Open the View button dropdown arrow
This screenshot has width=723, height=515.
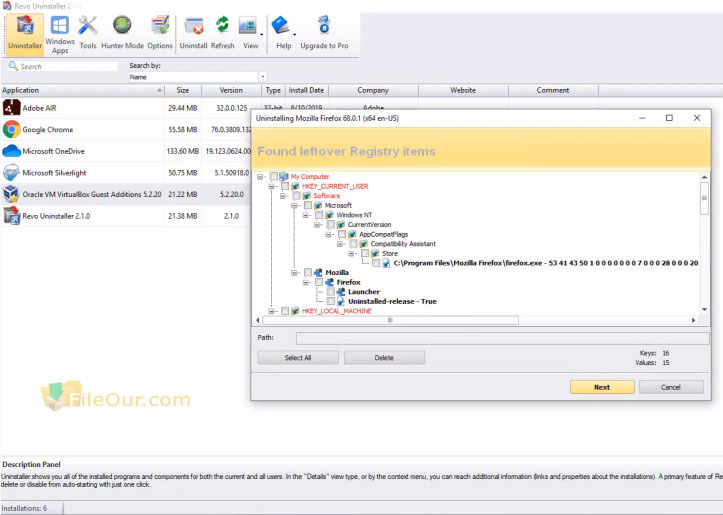pos(261,35)
